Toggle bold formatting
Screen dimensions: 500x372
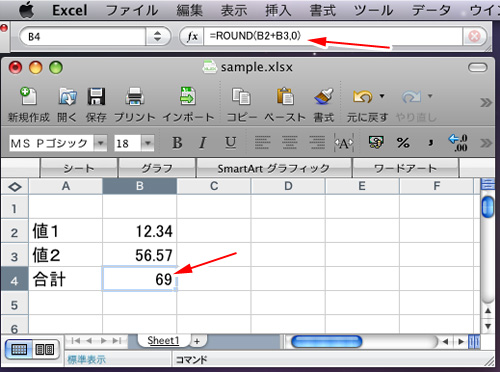pos(177,143)
